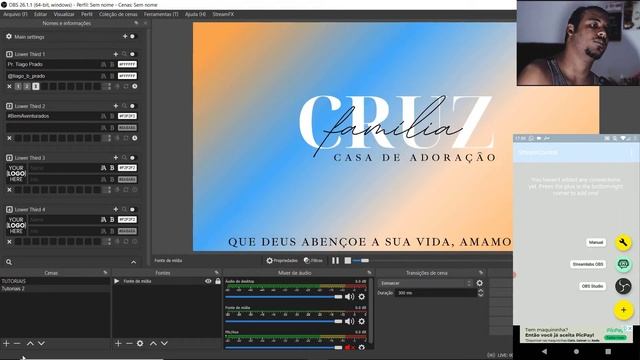Open the Arquivo menu
640x360 pixels.
pyautogui.click(x=15, y=14)
